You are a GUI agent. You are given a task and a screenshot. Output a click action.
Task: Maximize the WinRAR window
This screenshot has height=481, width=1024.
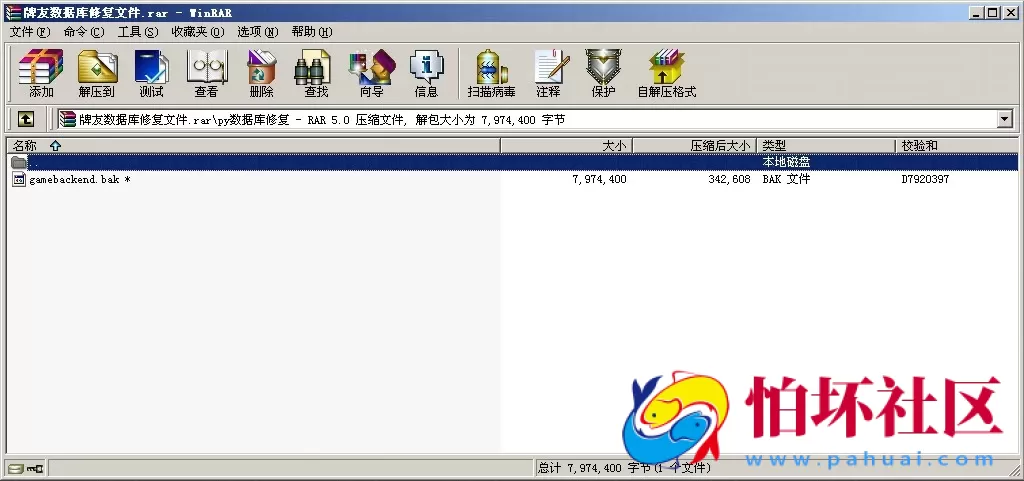[x=992, y=12]
